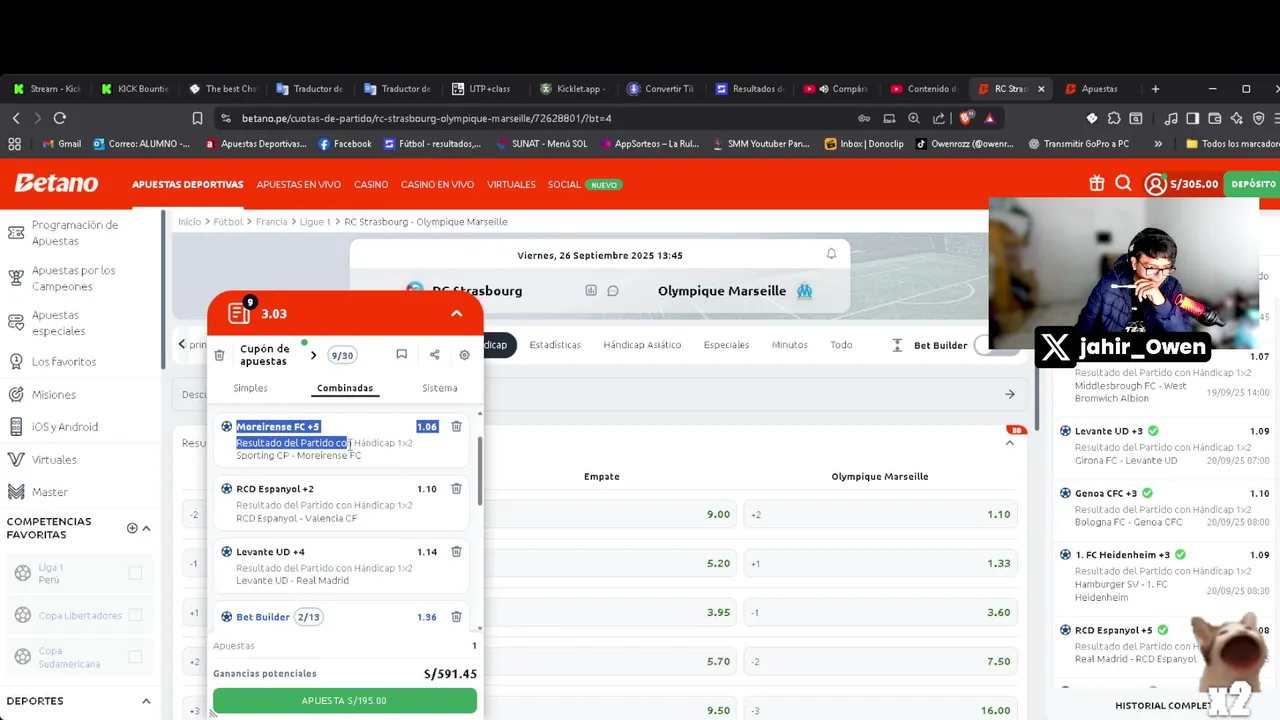The width and height of the screenshot is (1280, 720).
Task: Add a favorite competition with the plus icon
Action: tap(132, 528)
